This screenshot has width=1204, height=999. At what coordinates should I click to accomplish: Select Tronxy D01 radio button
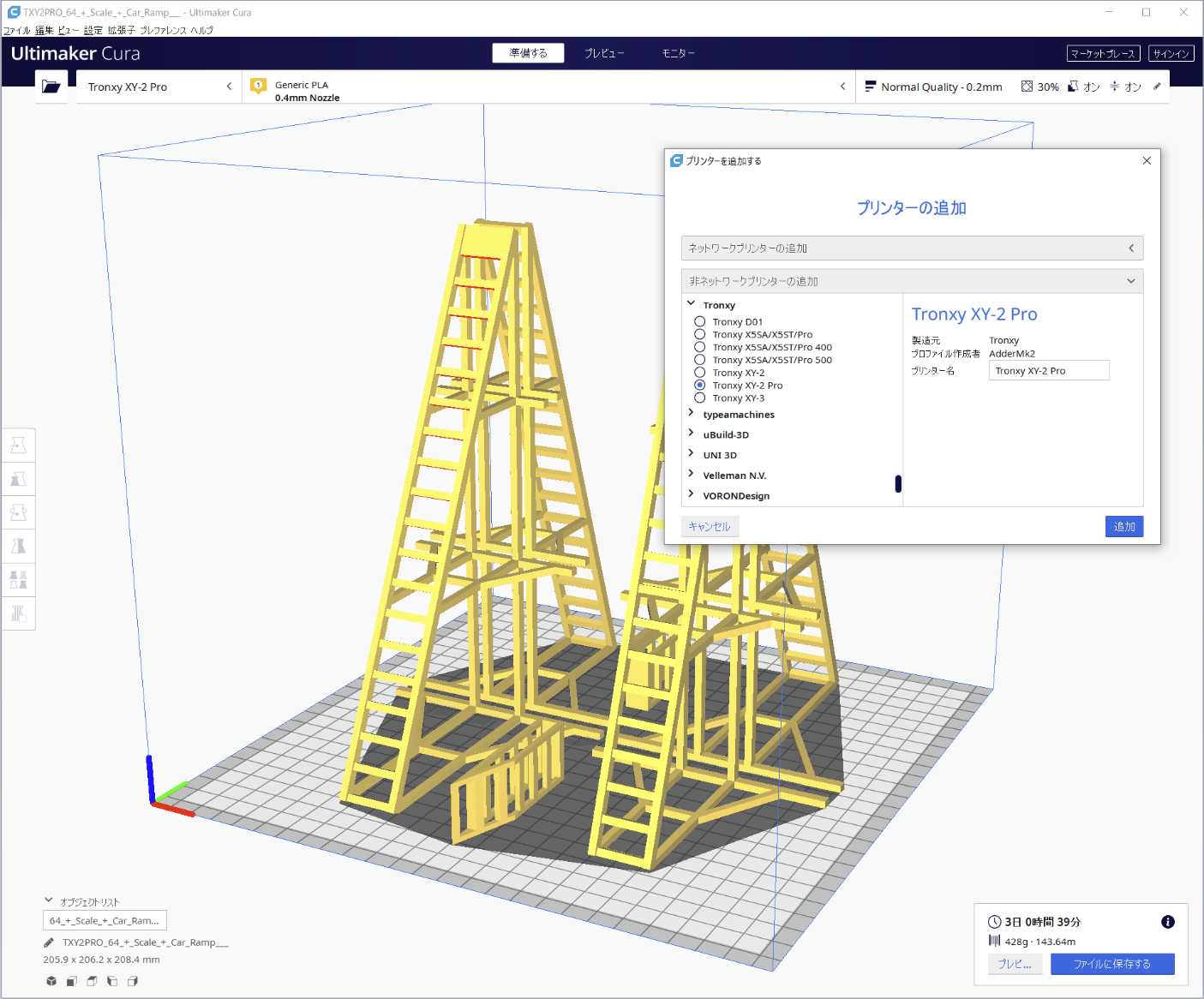[x=700, y=322]
